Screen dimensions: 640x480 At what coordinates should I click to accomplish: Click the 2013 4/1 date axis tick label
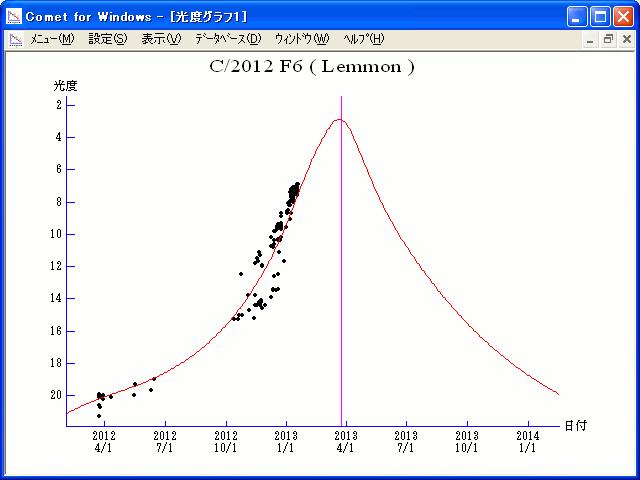(345, 442)
